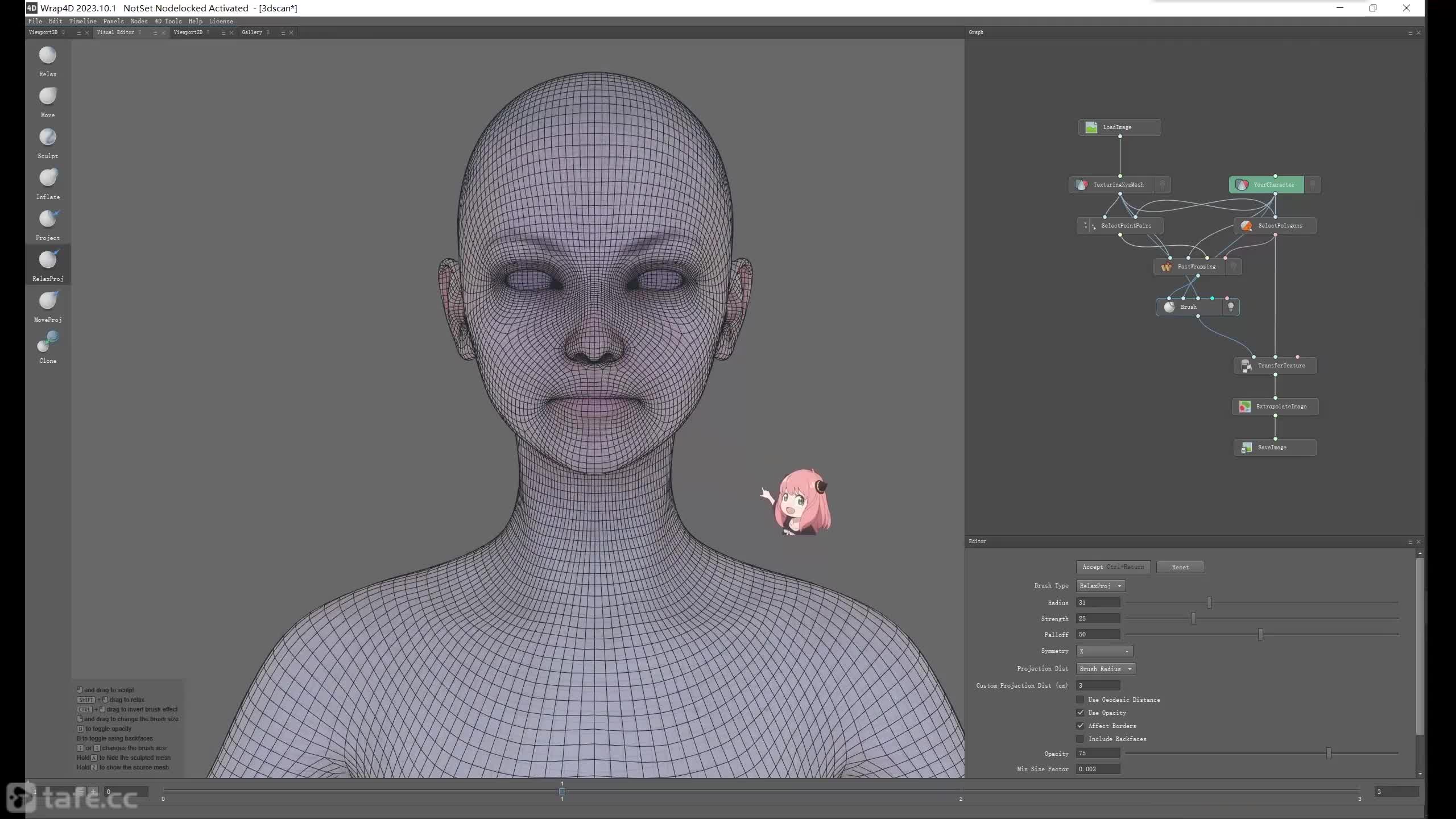Image resolution: width=1456 pixels, height=819 pixels.
Task: Click the Opacity value field
Action: (1098, 754)
